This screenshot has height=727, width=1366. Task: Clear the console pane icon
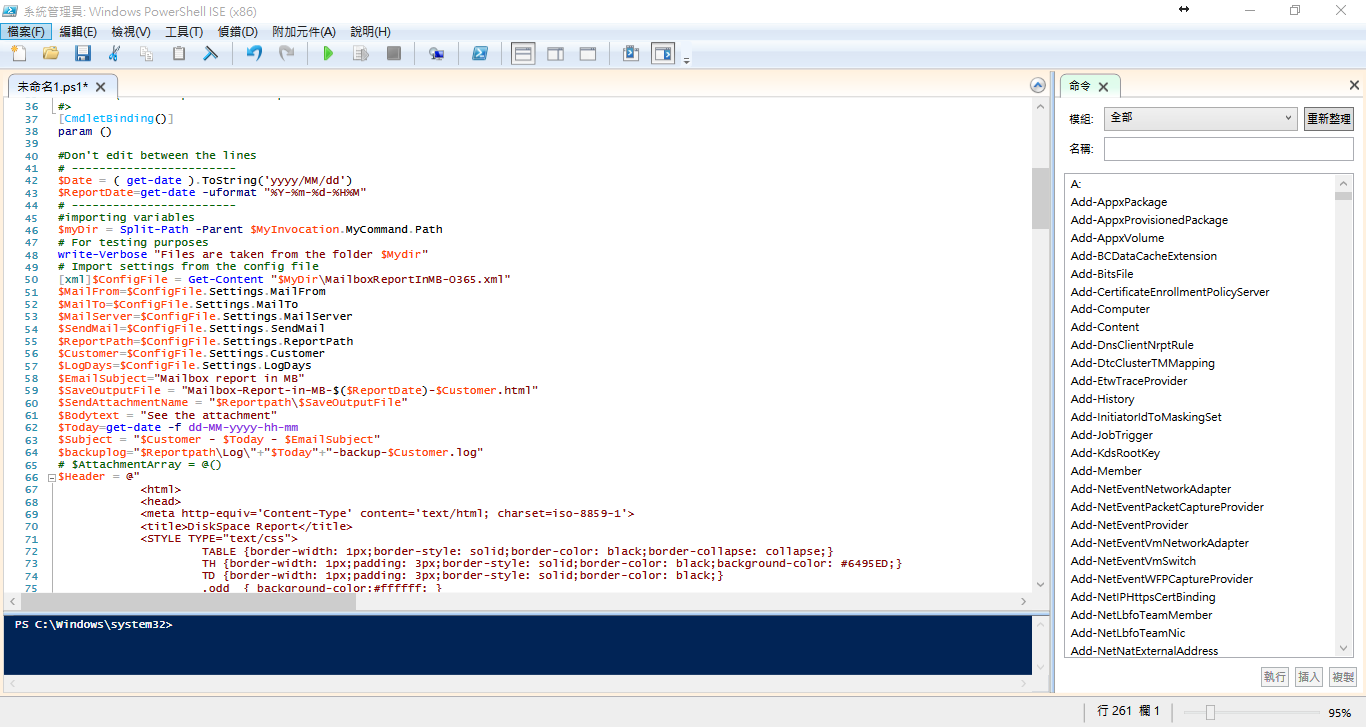pyautogui.click(x=211, y=54)
